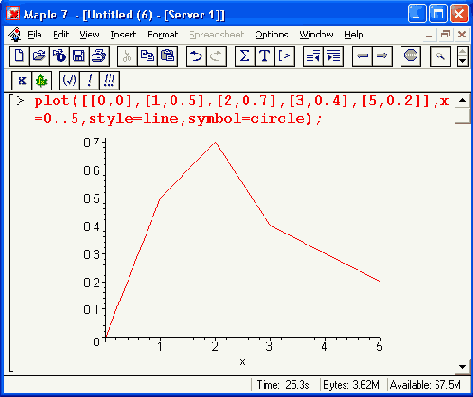Viewport: 473px width, 397px height.
Task: Click the Paste clipboard icon
Action: (x=167, y=56)
